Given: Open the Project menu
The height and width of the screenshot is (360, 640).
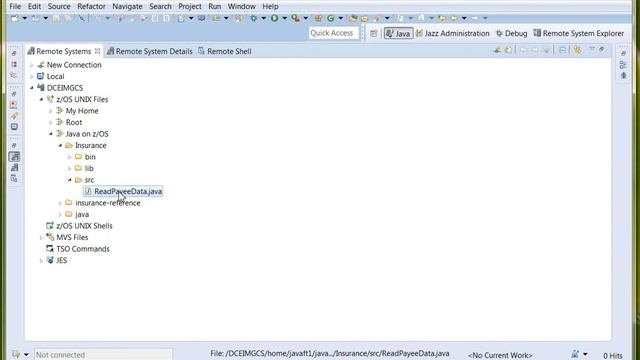Looking at the screenshot, I should (190, 7).
